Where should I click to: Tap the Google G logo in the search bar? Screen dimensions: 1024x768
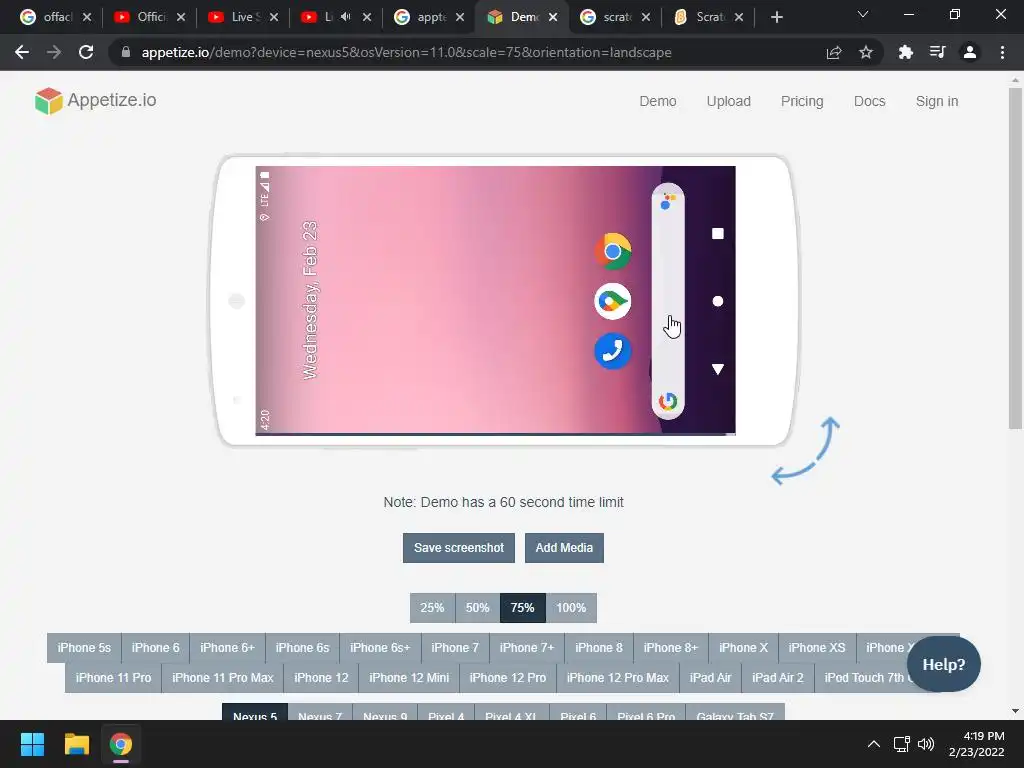pos(667,401)
